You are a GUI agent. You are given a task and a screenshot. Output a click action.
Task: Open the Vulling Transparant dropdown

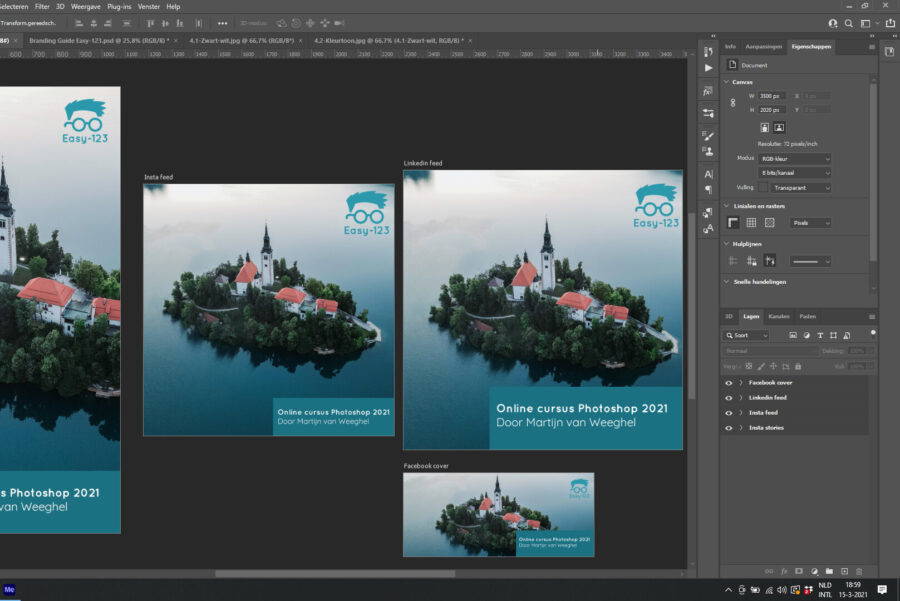tap(800, 188)
